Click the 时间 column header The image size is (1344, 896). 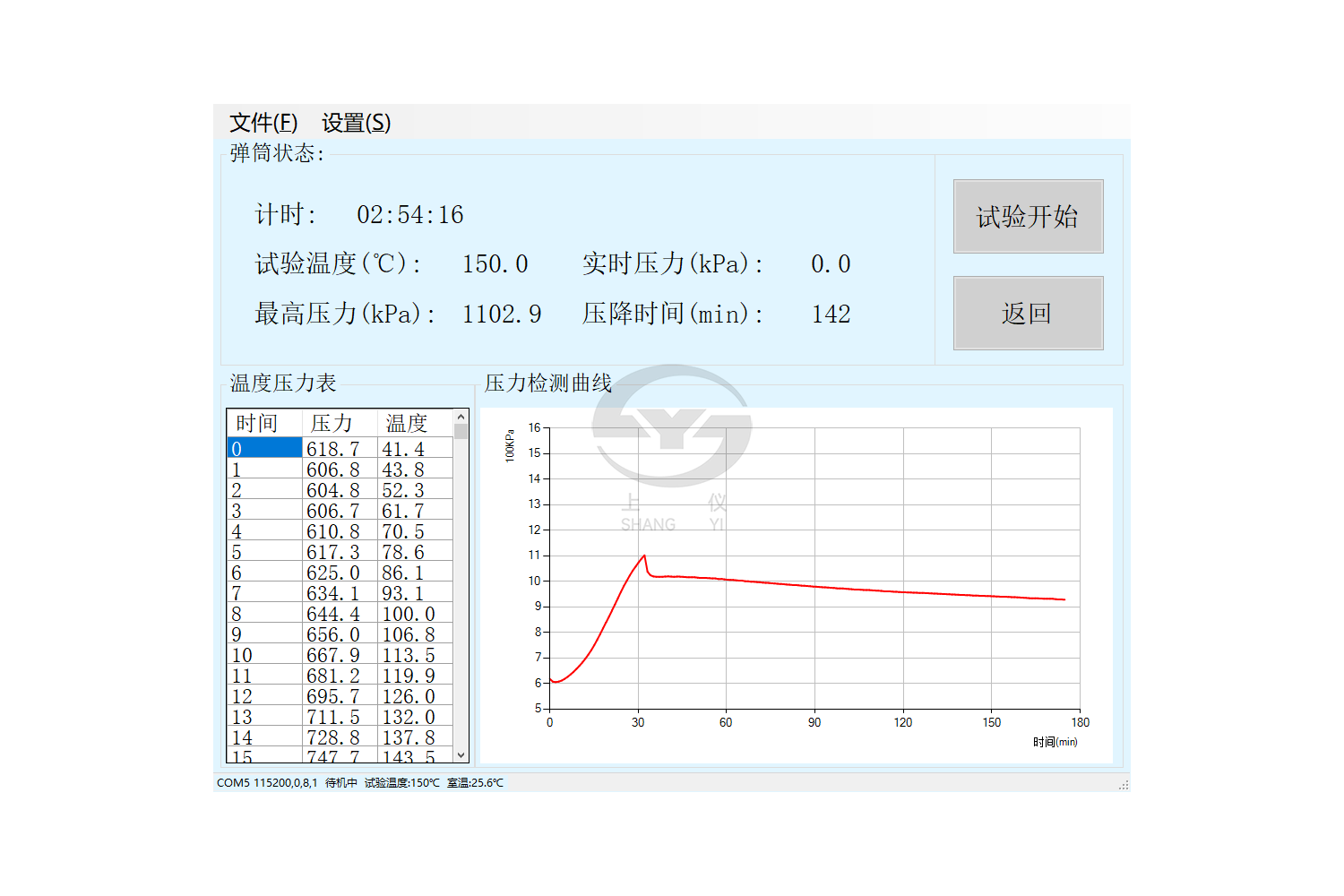coord(257,423)
